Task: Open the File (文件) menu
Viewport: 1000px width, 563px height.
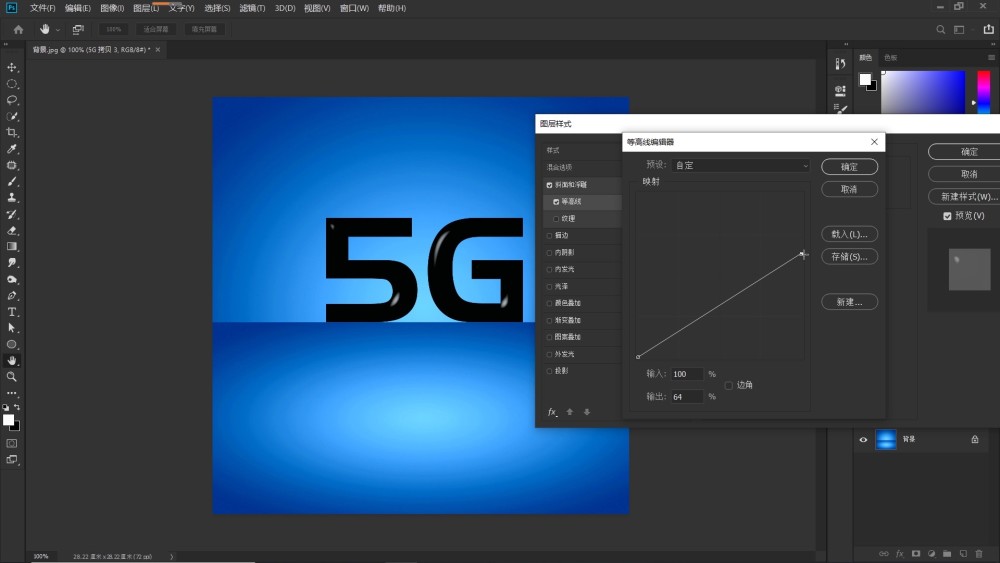Action: pyautogui.click(x=43, y=8)
